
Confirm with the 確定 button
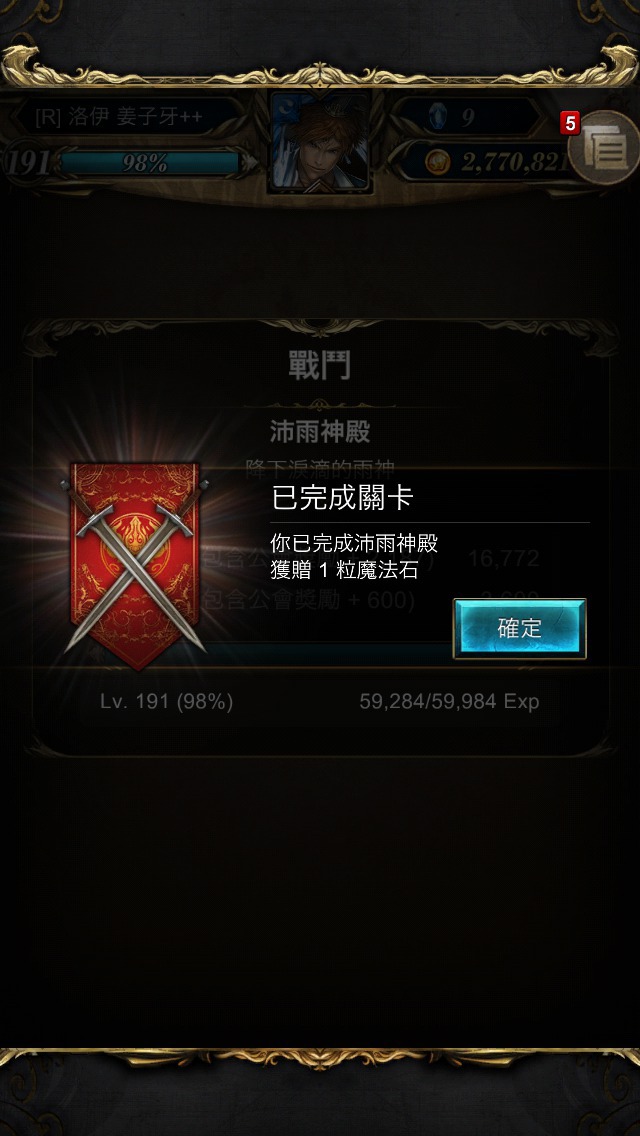tap(520, 628)
